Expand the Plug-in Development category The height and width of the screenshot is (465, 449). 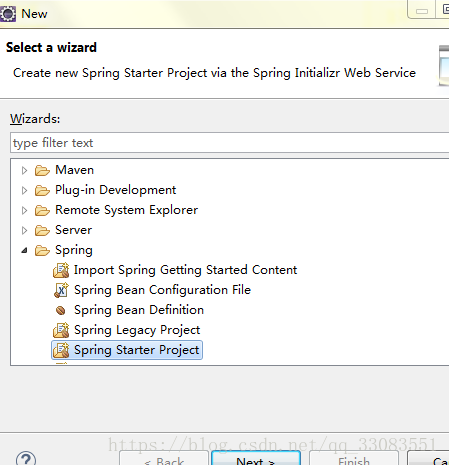click(x=24, y=190)
